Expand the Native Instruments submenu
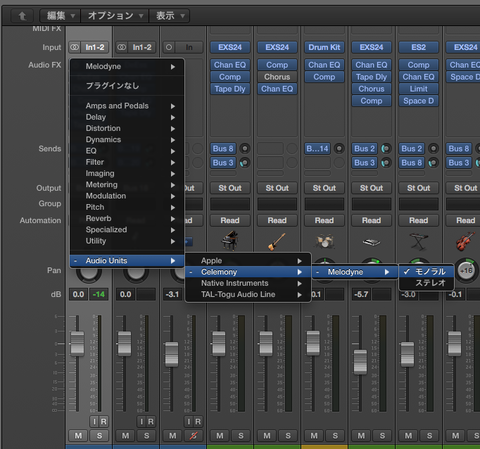Image resolution: width=480 pixels, height=449 pixels. [248, 283]
